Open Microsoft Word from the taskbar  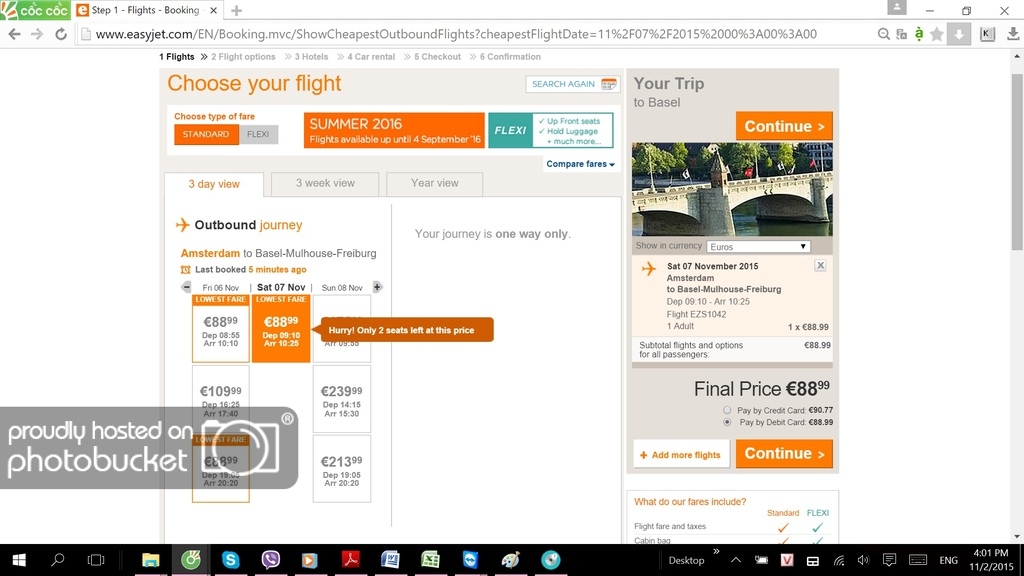tap(391, 560)
